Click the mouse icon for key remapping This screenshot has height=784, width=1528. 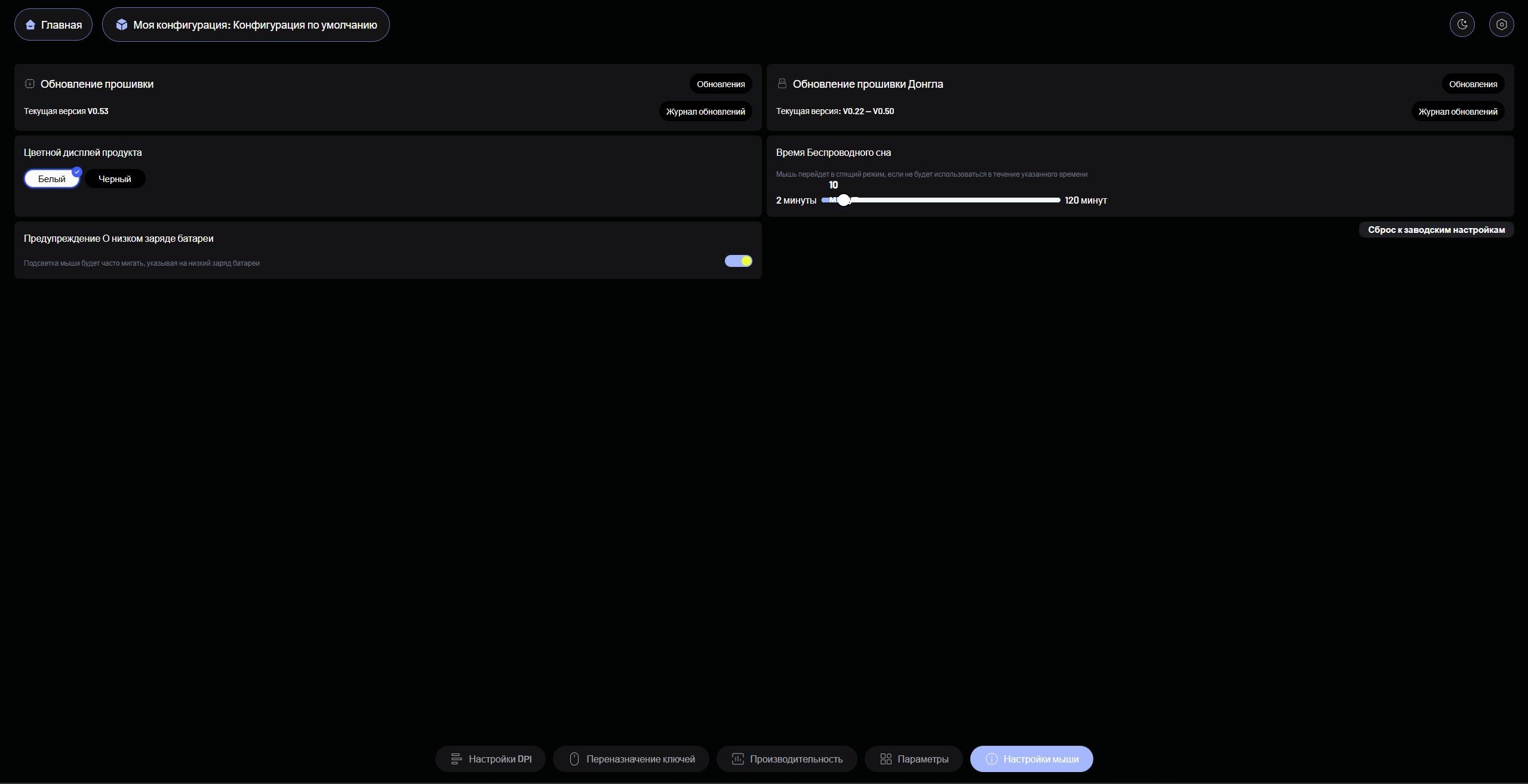(x=574, y=759)
